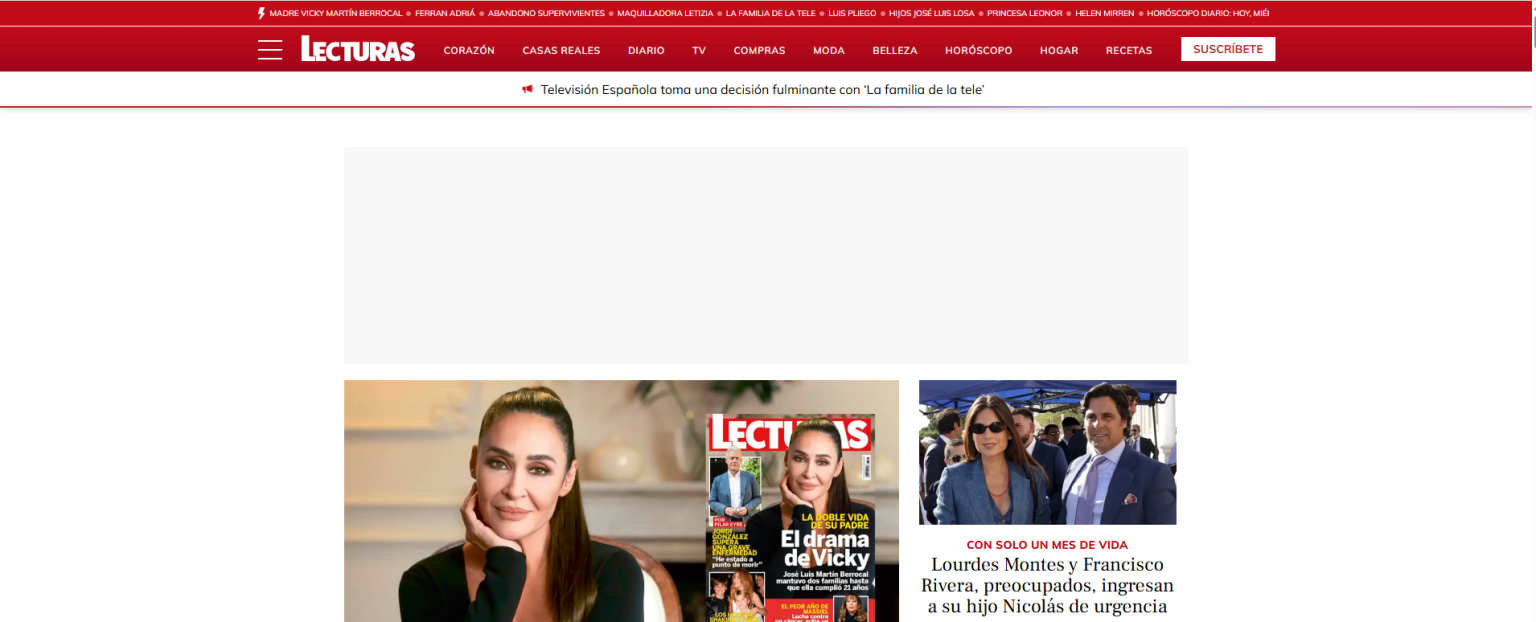The width and height of the screenshot is (1536, 622).
Task: Click the Maquilladora Letizia trending topic
Action: 665,13
